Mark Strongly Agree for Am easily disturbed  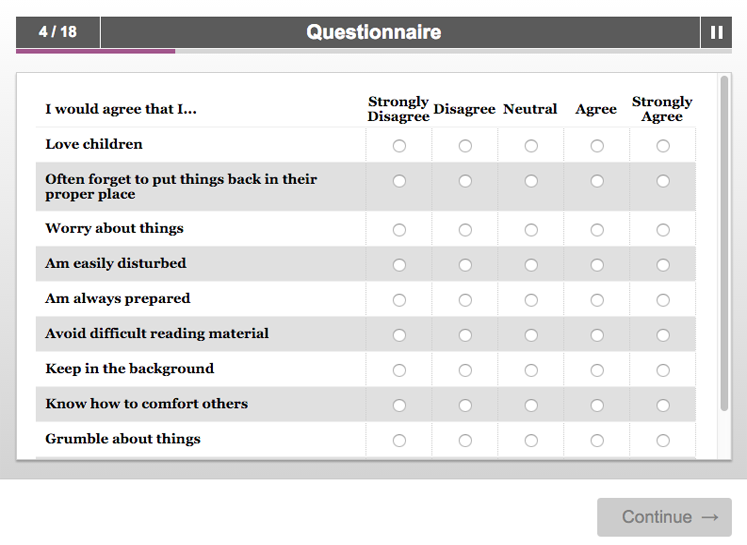663,265
